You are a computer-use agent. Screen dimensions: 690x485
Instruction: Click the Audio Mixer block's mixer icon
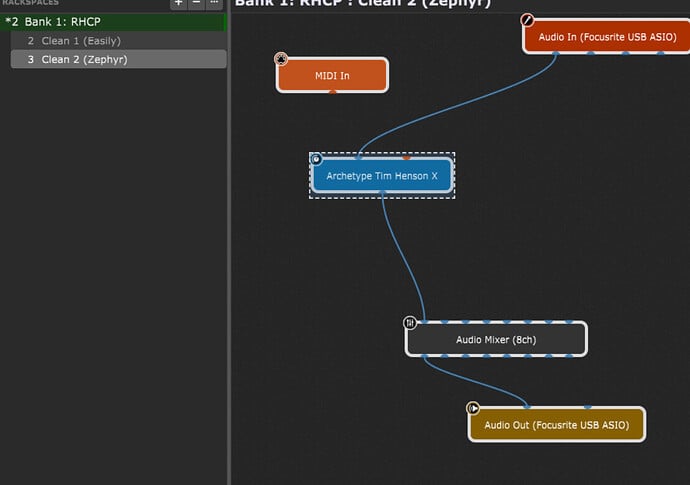click(410, 322)
